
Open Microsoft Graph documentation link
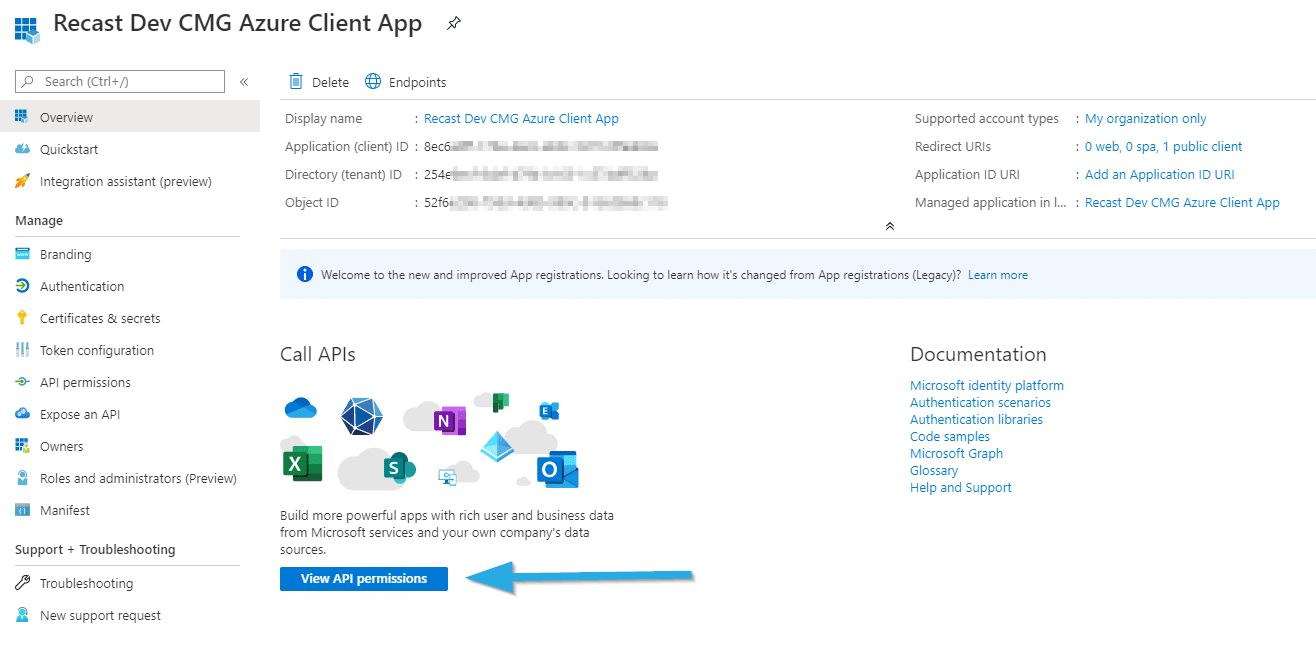coord(956,453)
